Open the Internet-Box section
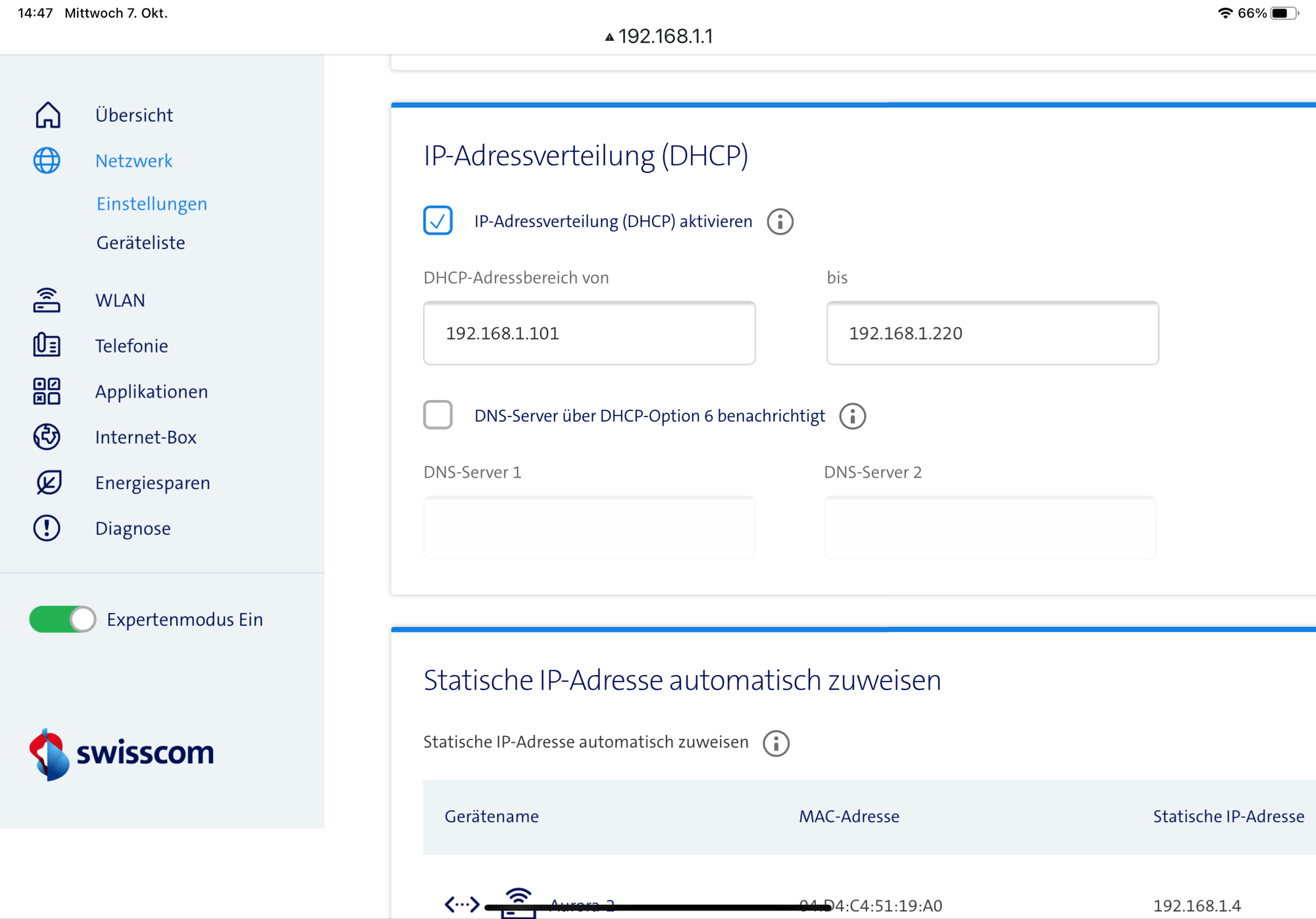The image size is (1316, 919). pyautogui.click(x=146, y=437)
